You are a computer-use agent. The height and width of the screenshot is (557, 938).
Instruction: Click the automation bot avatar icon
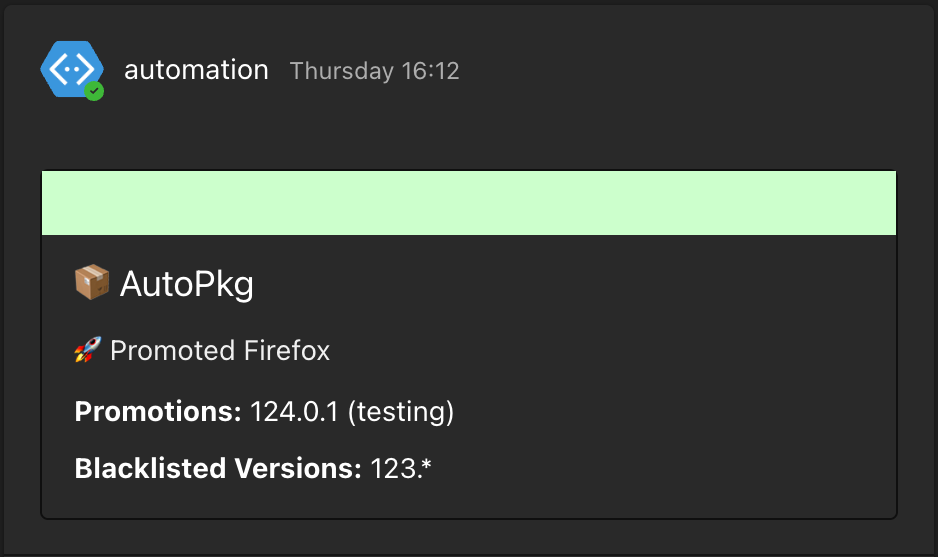70,68
